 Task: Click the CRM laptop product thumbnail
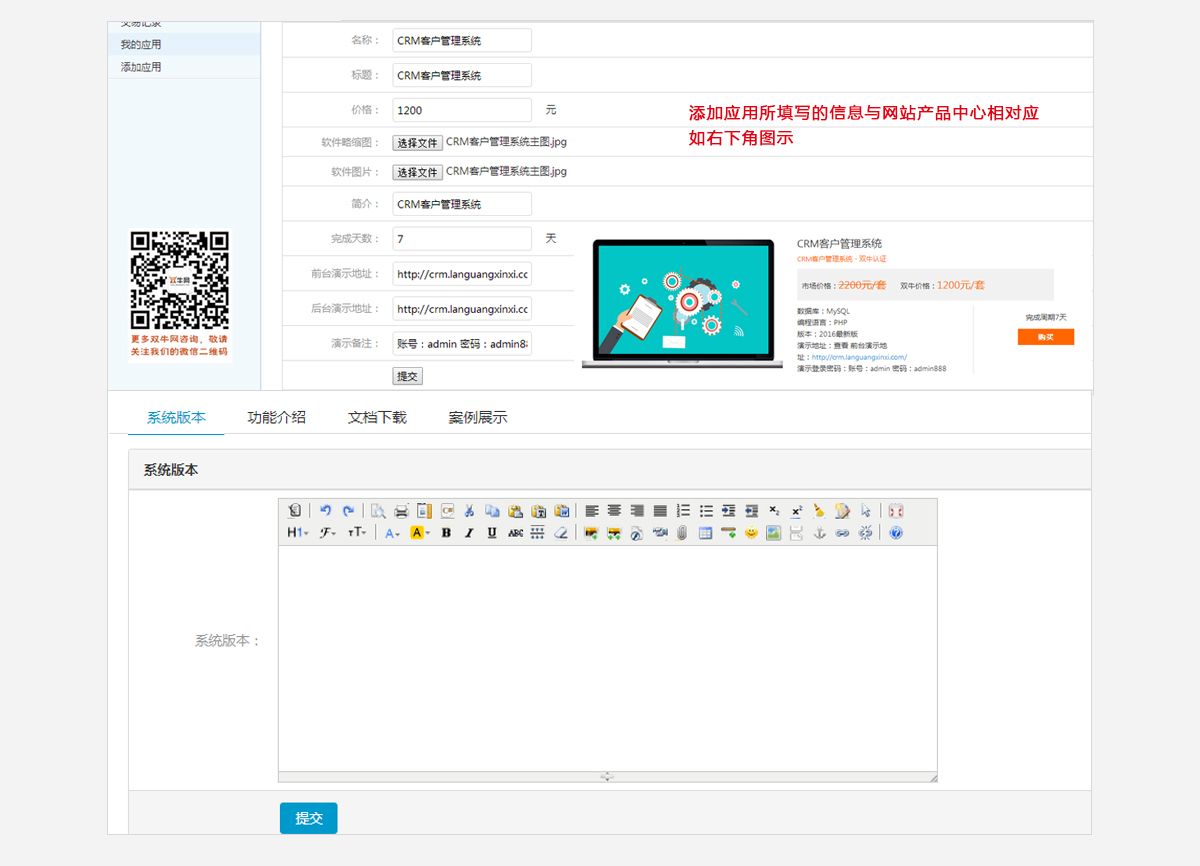(682, 303)
